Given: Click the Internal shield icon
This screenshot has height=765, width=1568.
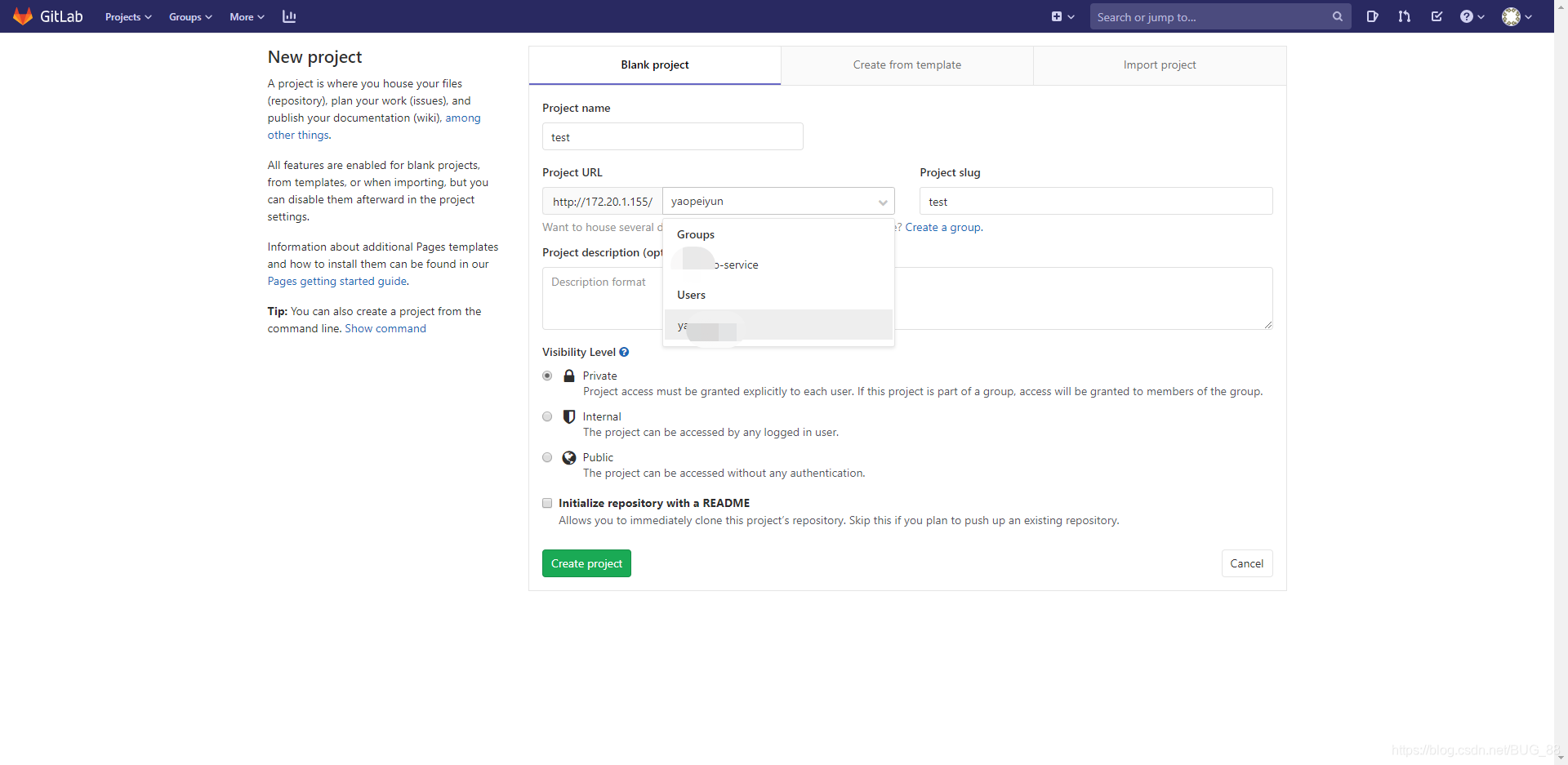Looking at the screenshot, I should click(x=569, y=416).
